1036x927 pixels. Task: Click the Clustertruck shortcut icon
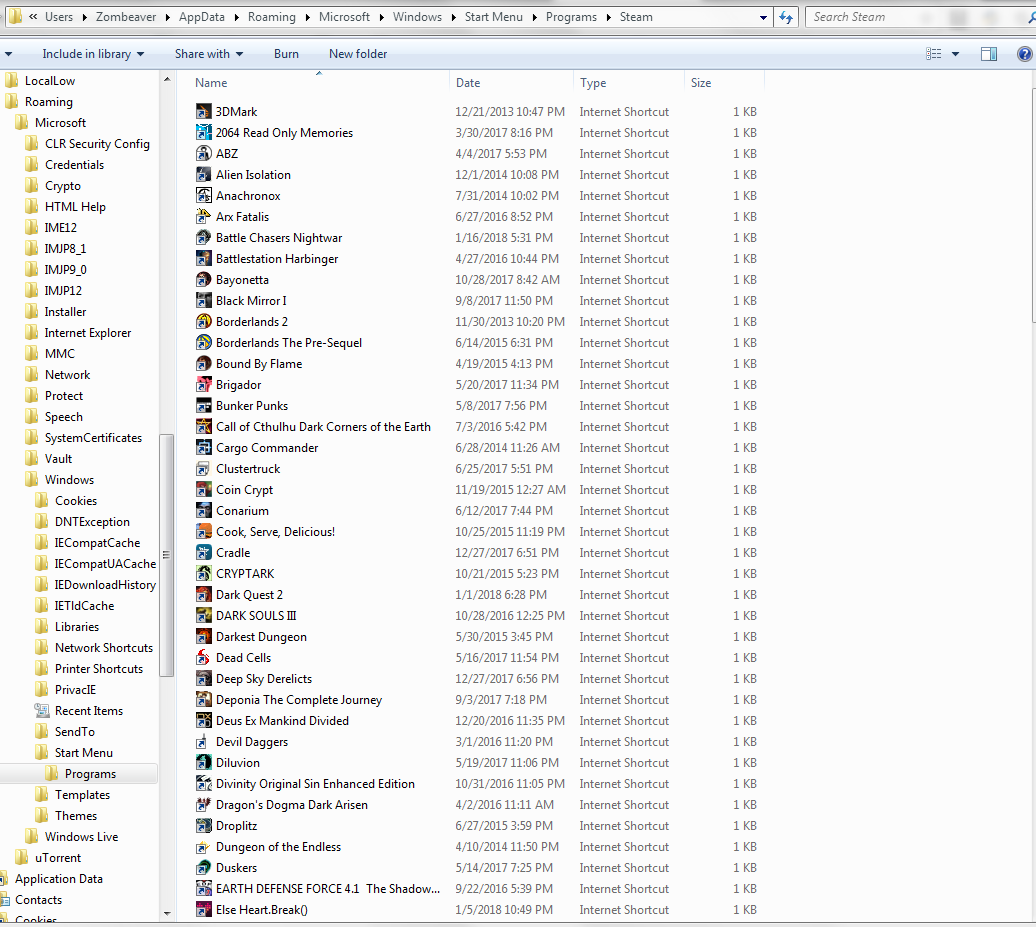click(x=204, y=468)
